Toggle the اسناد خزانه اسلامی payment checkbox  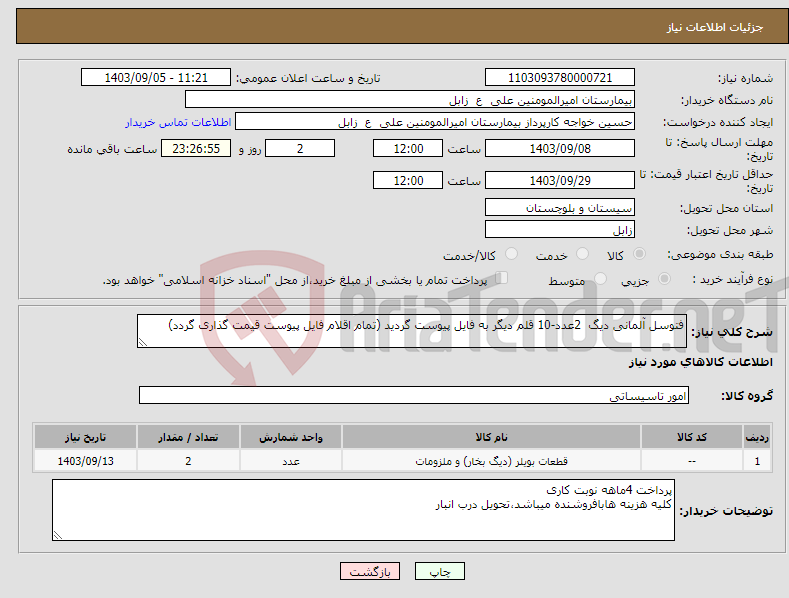[501, 278]
